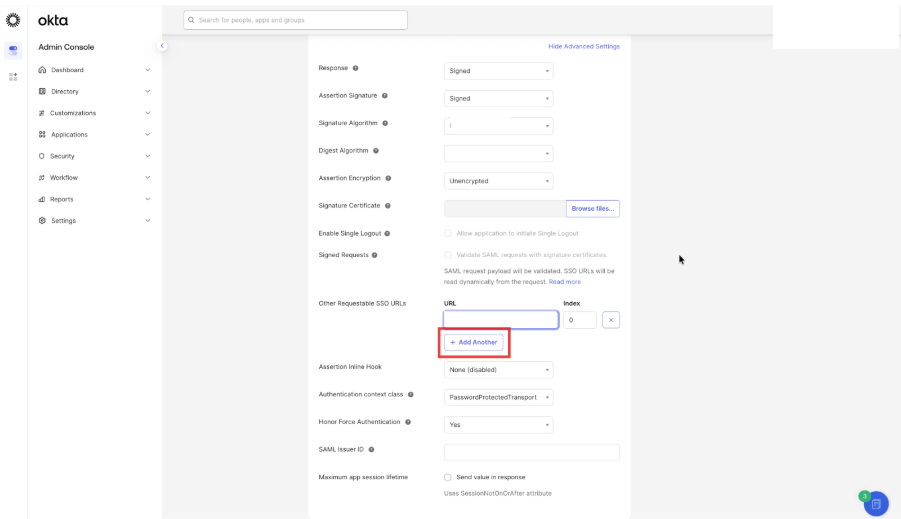This screenshot has width=901, height=519.
Task: Collapse the sidebar with the arrow button
Action: click(x=162, y=45)
